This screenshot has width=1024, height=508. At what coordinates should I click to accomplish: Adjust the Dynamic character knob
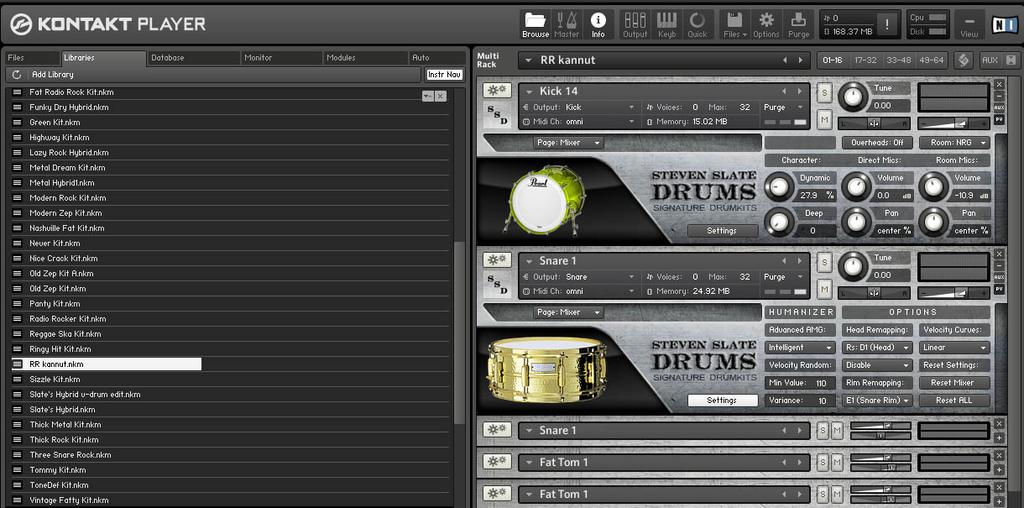[778, 187]
